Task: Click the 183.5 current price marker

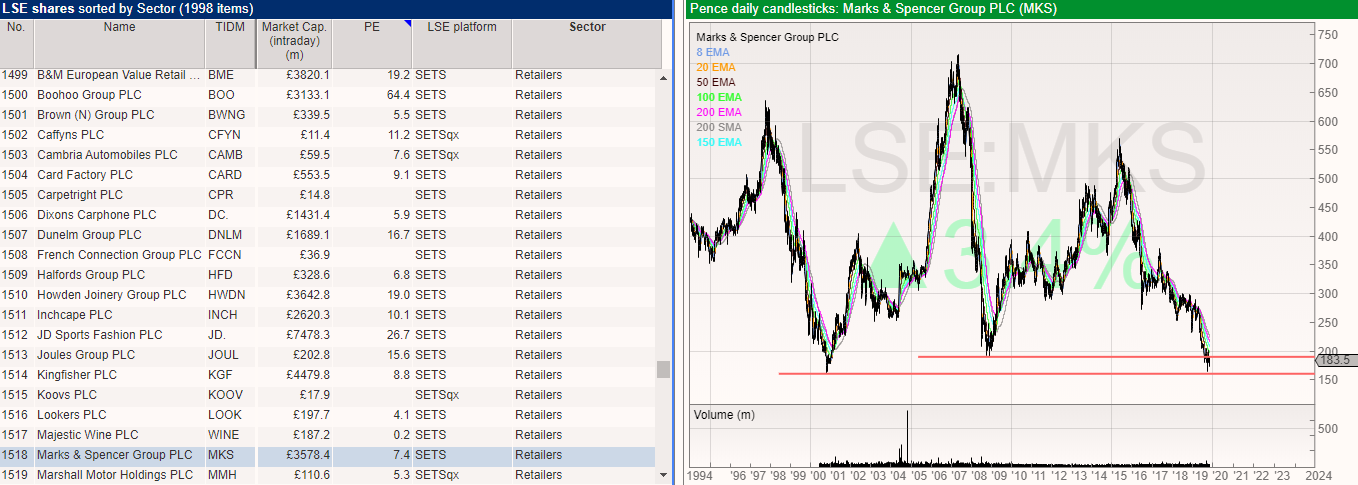Action: coord(1335,360)
